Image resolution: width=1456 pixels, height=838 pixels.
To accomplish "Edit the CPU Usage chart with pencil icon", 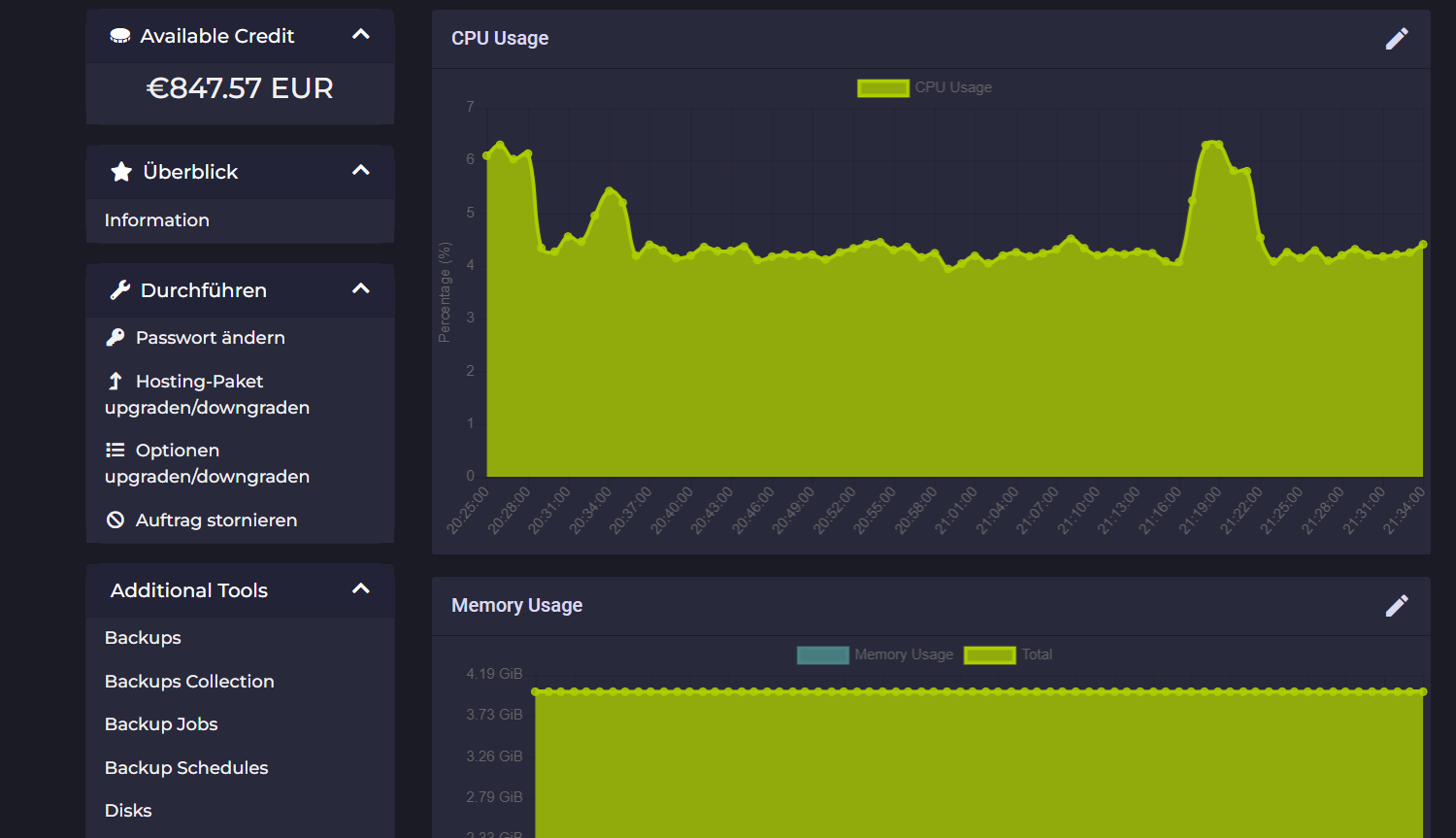I will click(1397, 39).
